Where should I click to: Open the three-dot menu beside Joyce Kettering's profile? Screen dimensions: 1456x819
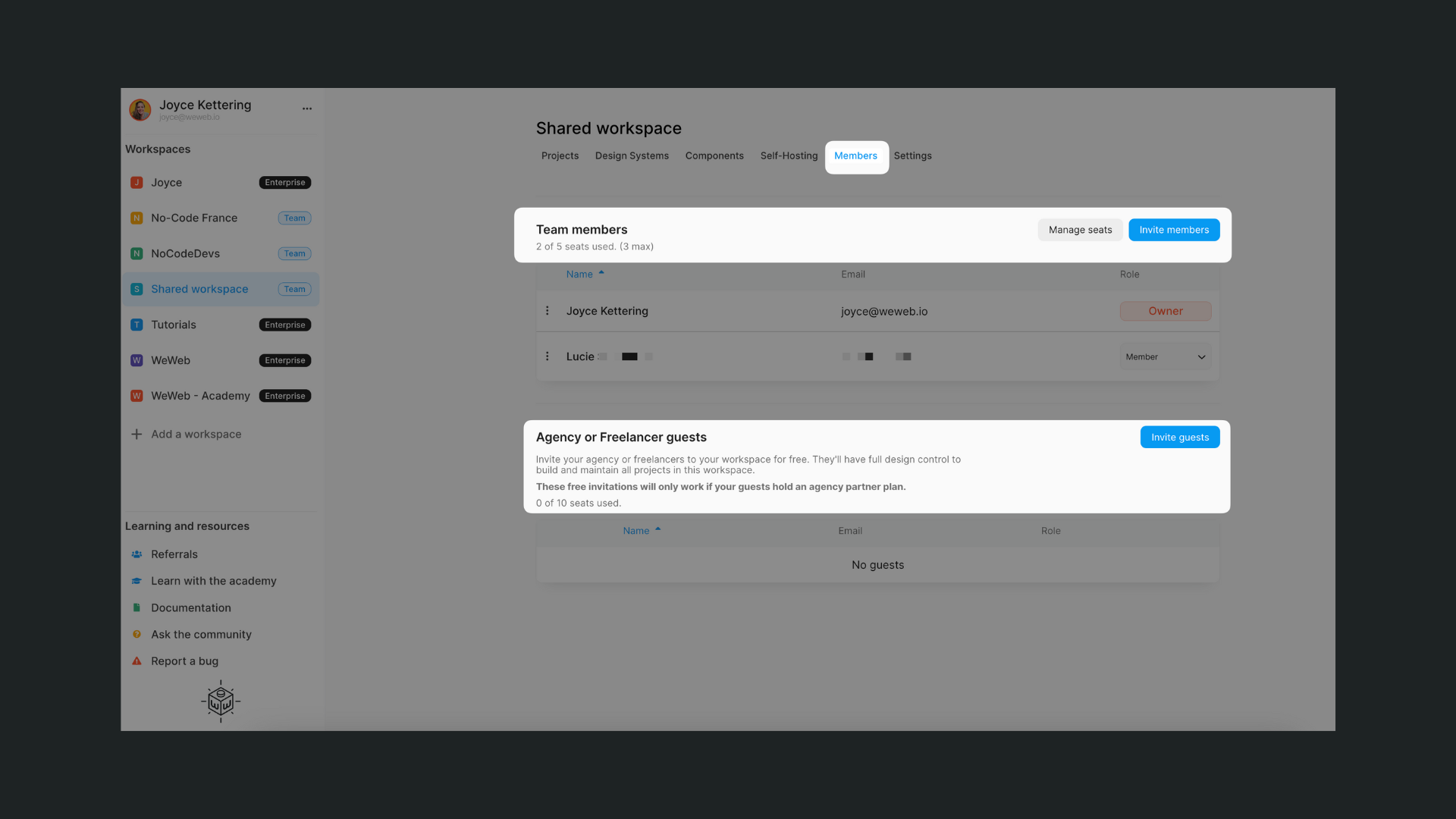tap(306, 108)
